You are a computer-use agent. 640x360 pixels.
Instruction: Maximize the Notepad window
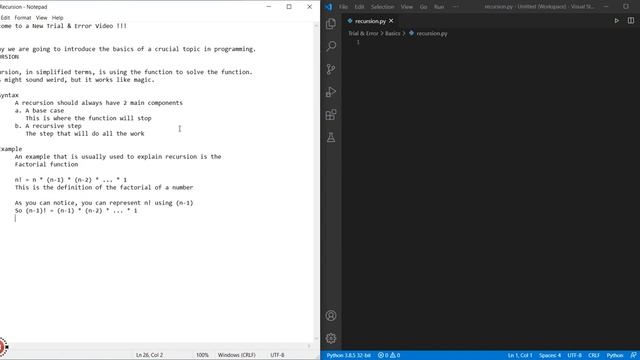click(289, 7)
